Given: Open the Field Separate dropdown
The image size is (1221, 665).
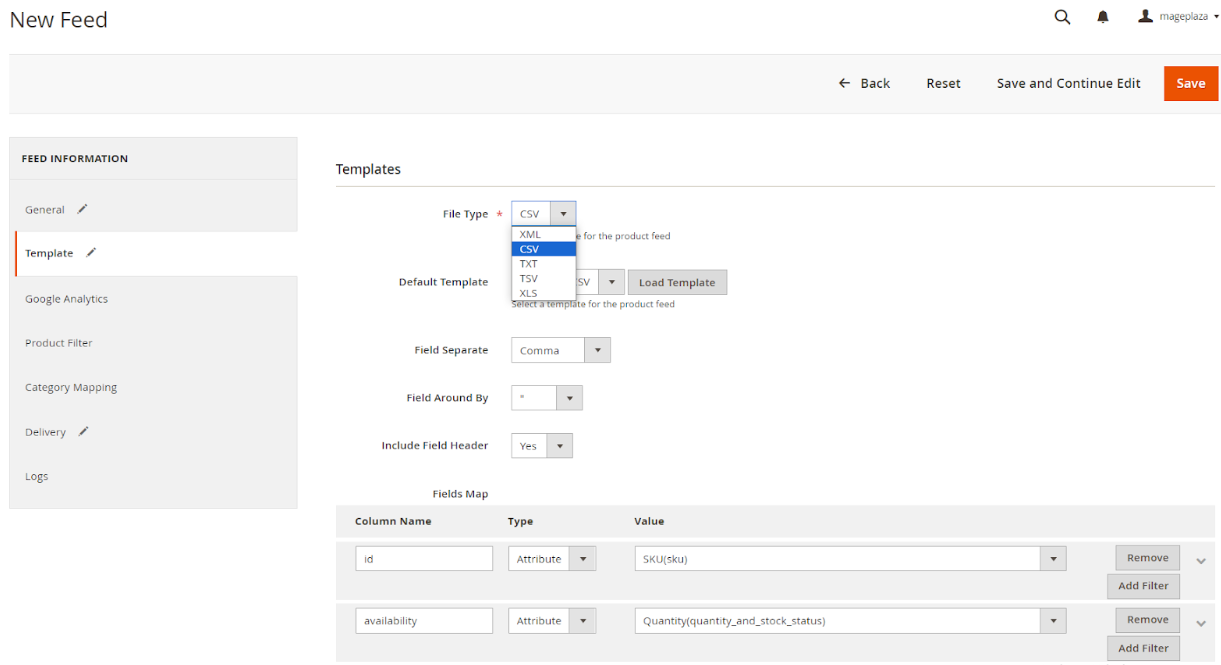Looking at the screenshot, I should pyautogui.click(x=560, y=350).
